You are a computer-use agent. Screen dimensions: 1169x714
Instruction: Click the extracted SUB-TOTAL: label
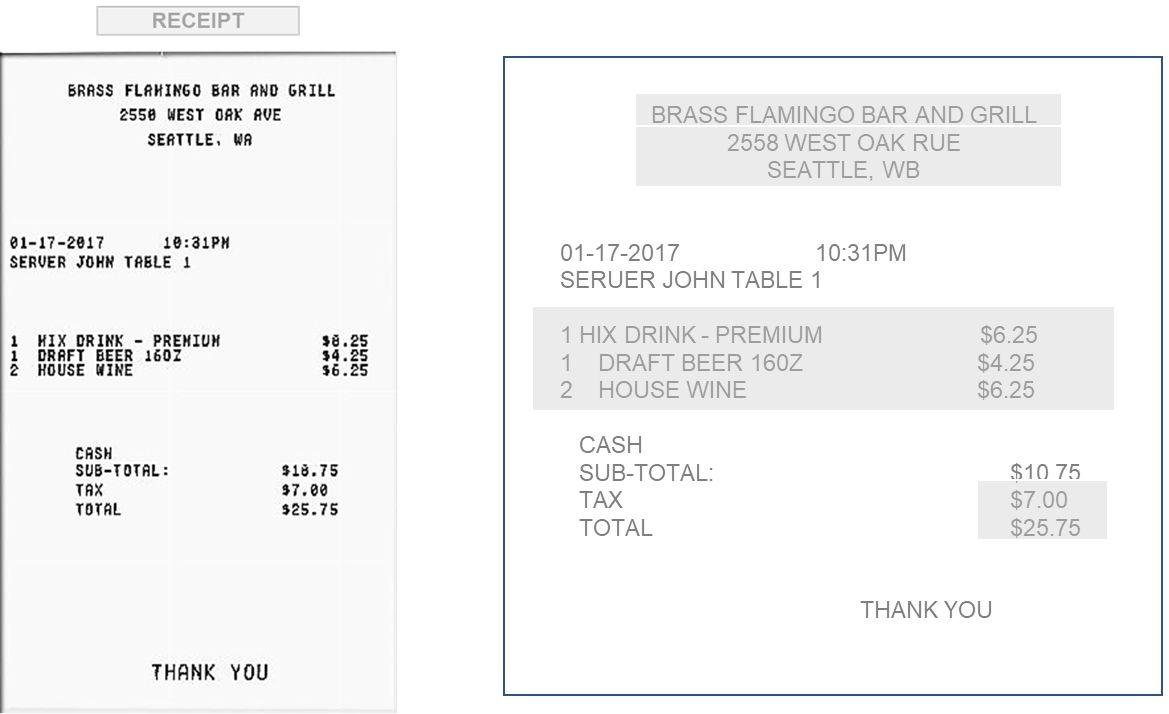(x=646, y=473)
